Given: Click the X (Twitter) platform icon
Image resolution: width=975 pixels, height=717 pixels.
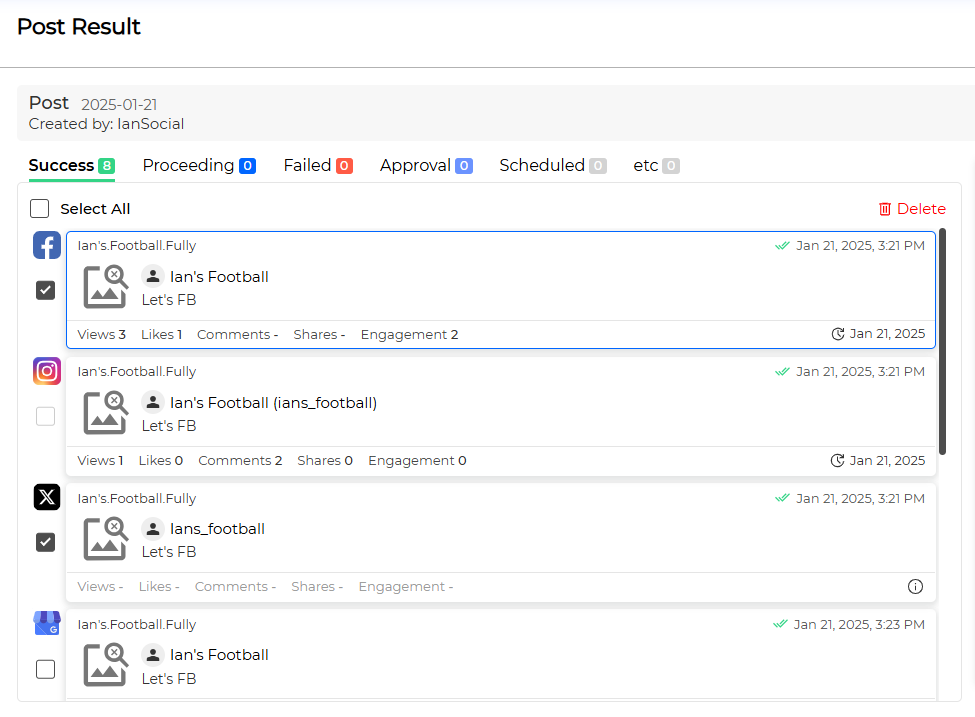Looking at the screenshot, I should (x=47, y=497).
